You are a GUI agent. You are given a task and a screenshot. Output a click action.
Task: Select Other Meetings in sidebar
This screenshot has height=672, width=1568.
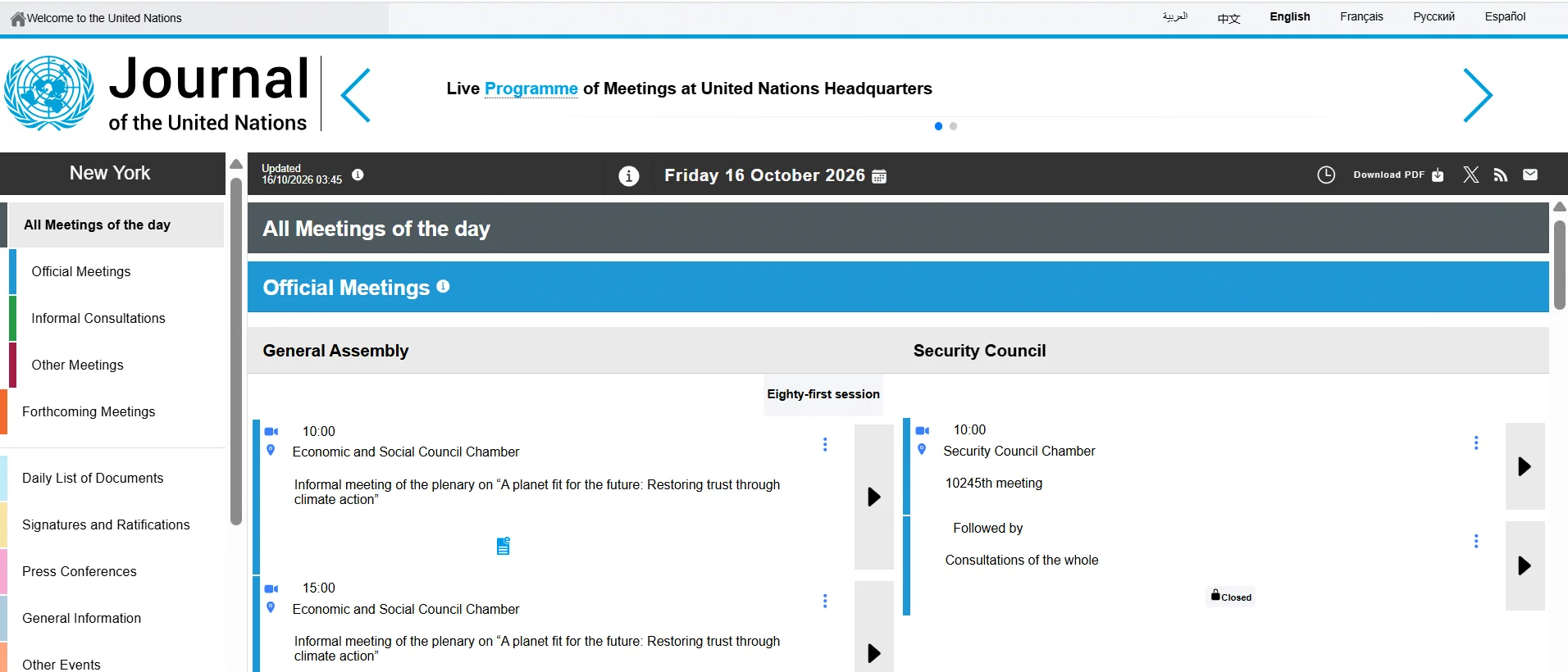pyautogui.click(x=116, y=365)
